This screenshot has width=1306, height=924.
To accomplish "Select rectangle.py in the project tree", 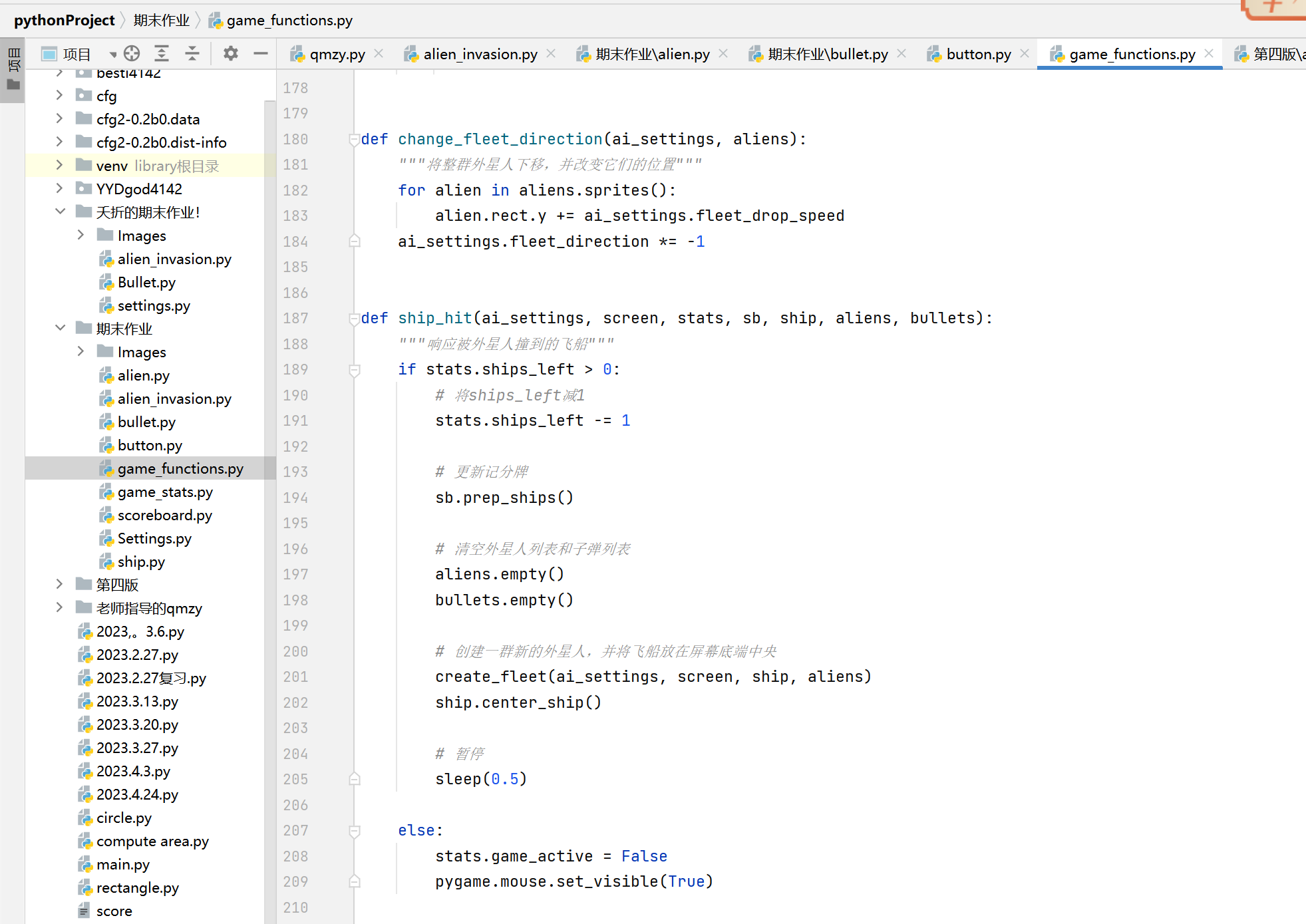I will point(138,887).
